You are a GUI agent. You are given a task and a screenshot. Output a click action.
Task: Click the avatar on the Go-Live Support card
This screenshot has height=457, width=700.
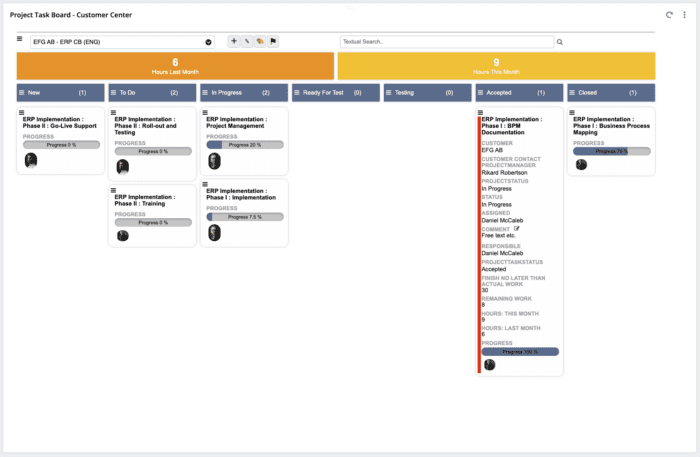(x=31, y=160)
